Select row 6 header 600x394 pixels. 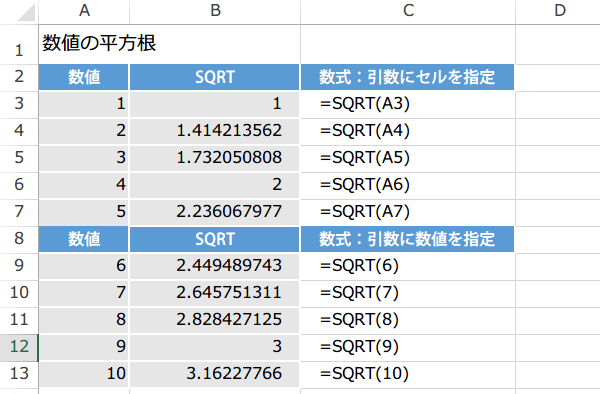[x=19, y=185]
